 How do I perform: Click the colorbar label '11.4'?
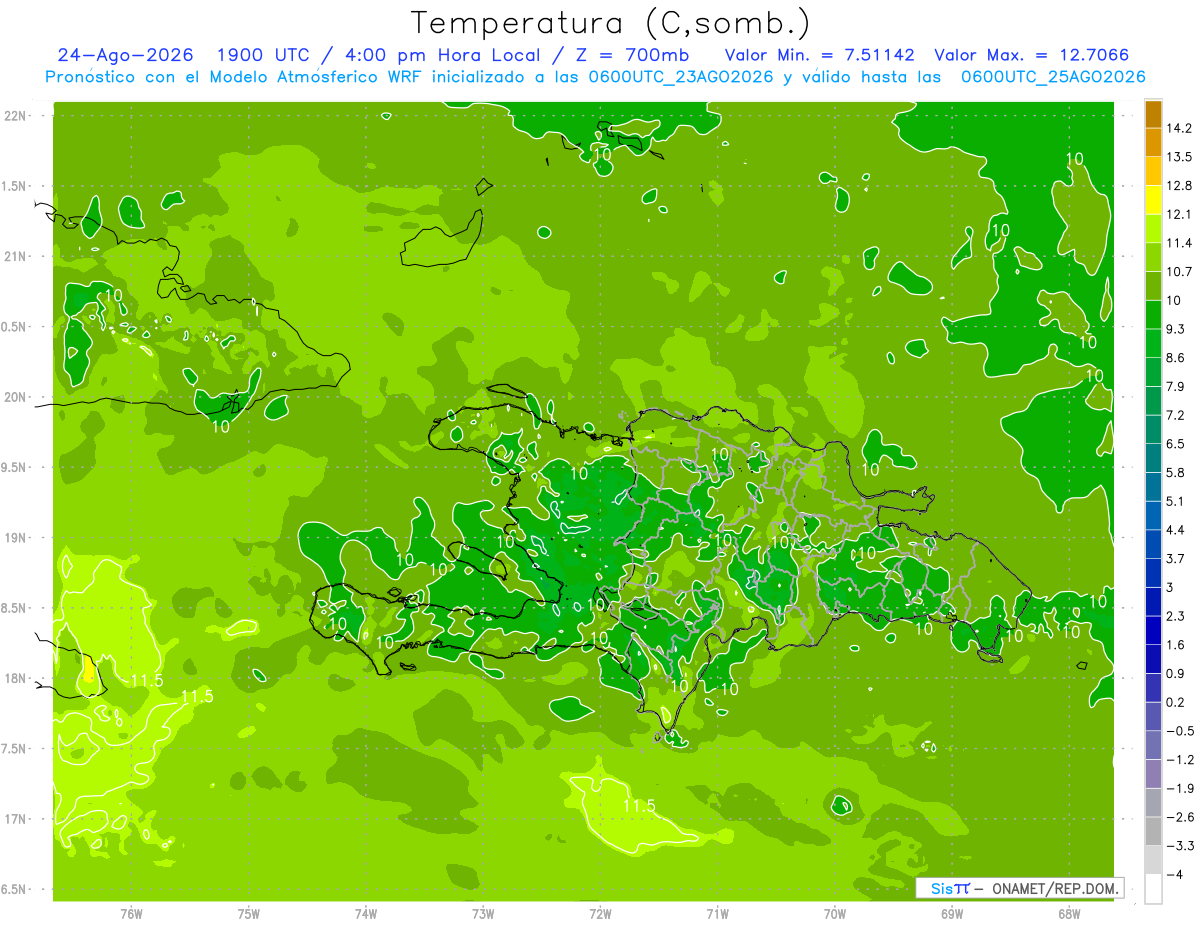tap(1179, 243)
